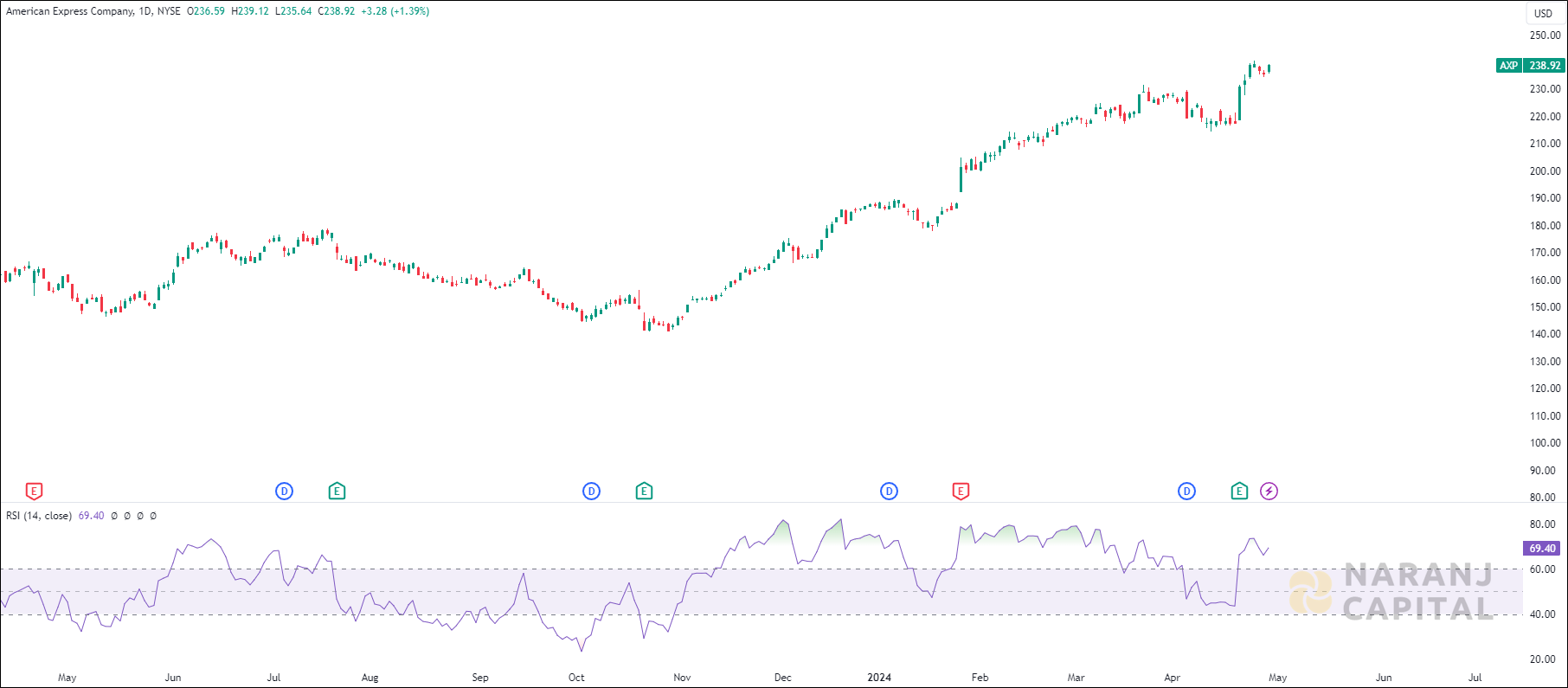Click the Nov label on the time axis
The width and height of the screenshot is (1568, 688).
[x=682, y=678]
